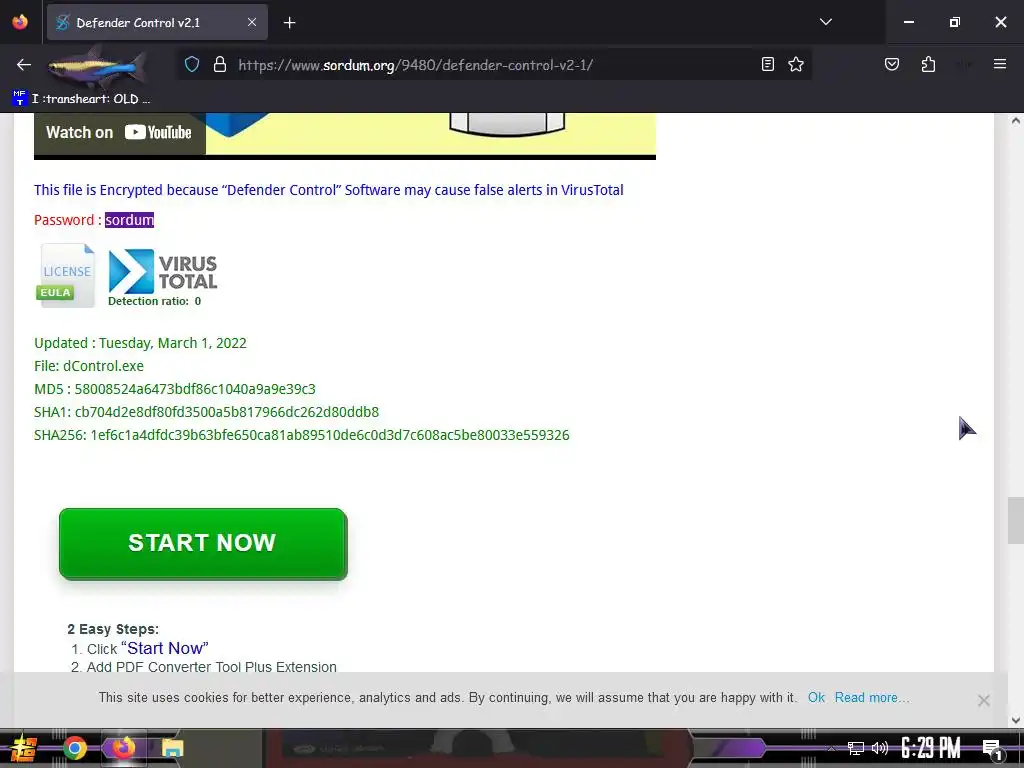Open the notification center icon

(992, 749)
